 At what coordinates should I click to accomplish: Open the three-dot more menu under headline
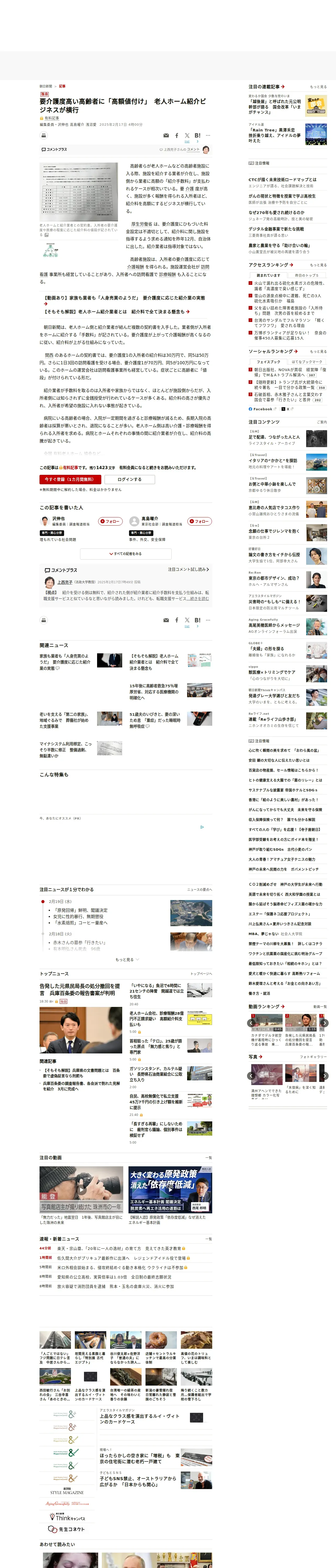(208, 136)
